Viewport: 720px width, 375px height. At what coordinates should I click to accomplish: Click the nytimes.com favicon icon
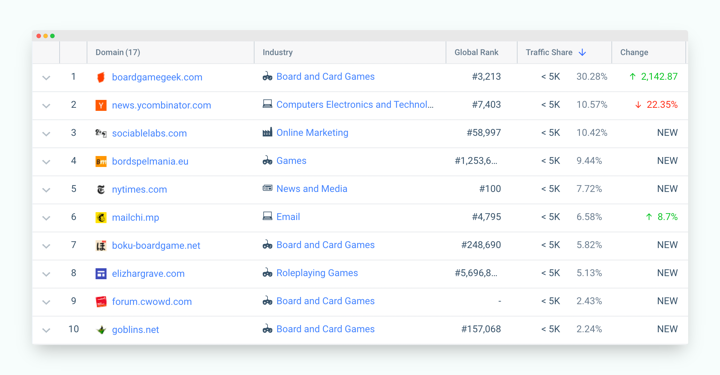pyautogui.click(x=101, y=189)
